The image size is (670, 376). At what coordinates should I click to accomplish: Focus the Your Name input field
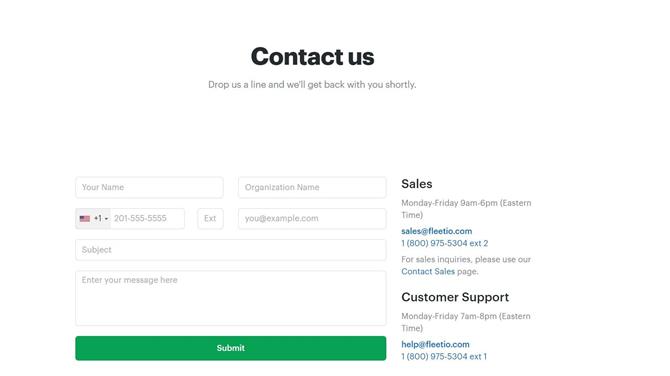(149, 187)
